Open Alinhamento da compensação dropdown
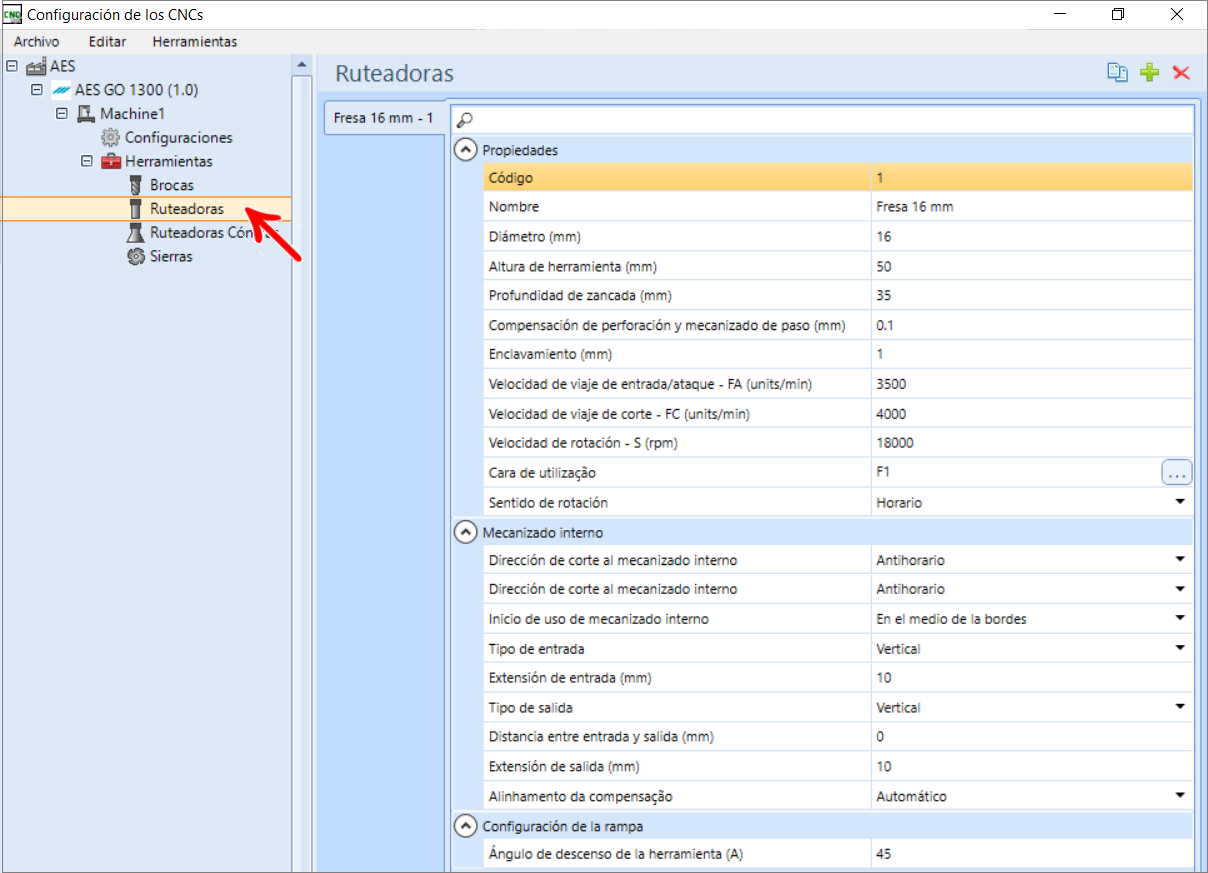1208x873 pixels. (x=1180, y=796)
